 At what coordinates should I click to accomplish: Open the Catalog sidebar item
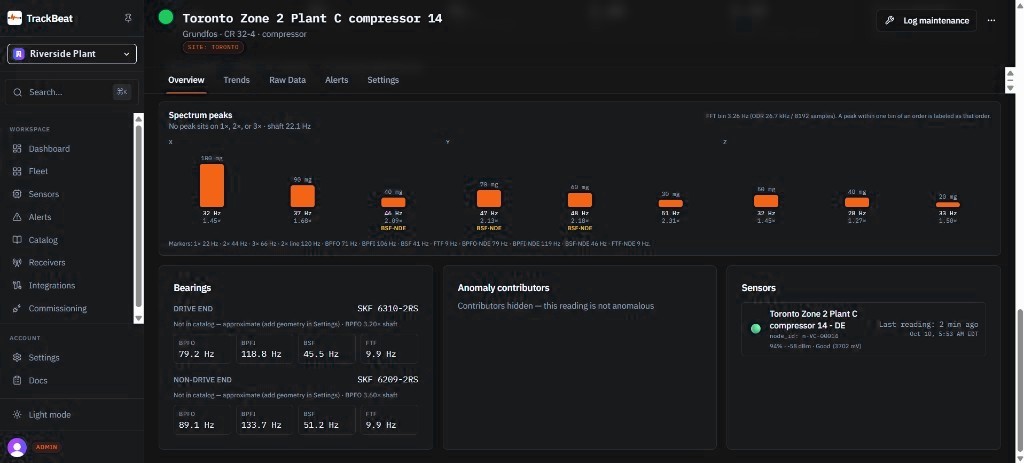[43, 240]
